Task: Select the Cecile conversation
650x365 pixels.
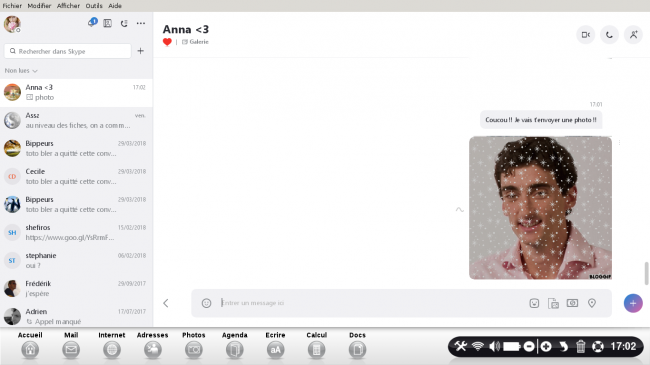Action: tap(76, 176)
